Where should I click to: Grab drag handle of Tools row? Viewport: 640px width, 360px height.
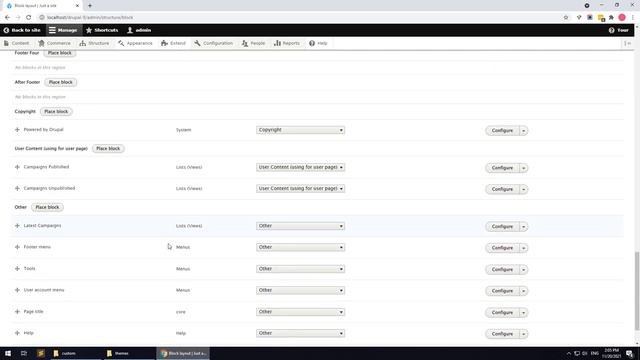(x=17, y=269)
